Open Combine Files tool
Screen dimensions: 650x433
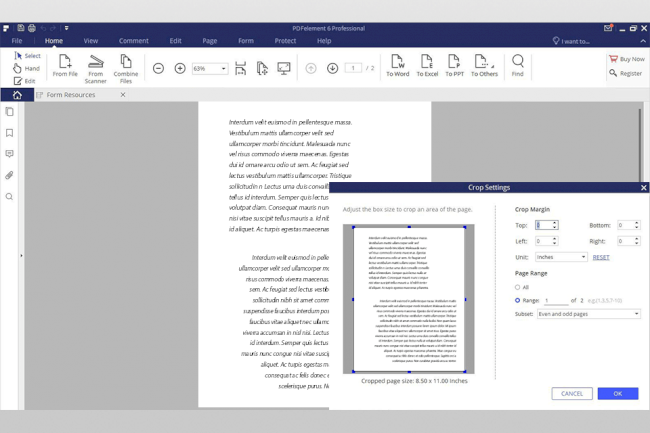[126, 69]
